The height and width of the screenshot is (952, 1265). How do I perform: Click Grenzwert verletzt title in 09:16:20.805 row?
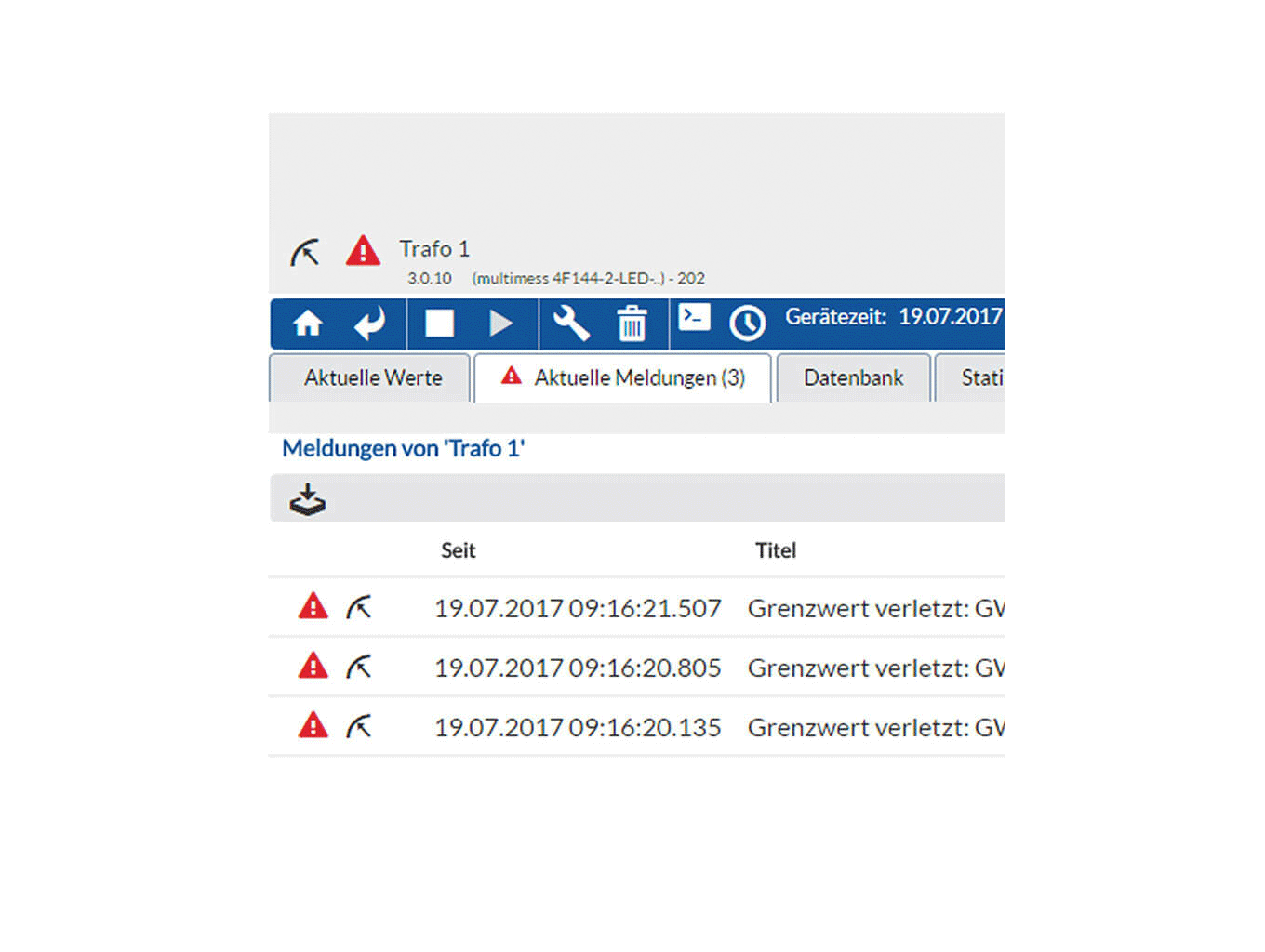click(x=875, y=668)
